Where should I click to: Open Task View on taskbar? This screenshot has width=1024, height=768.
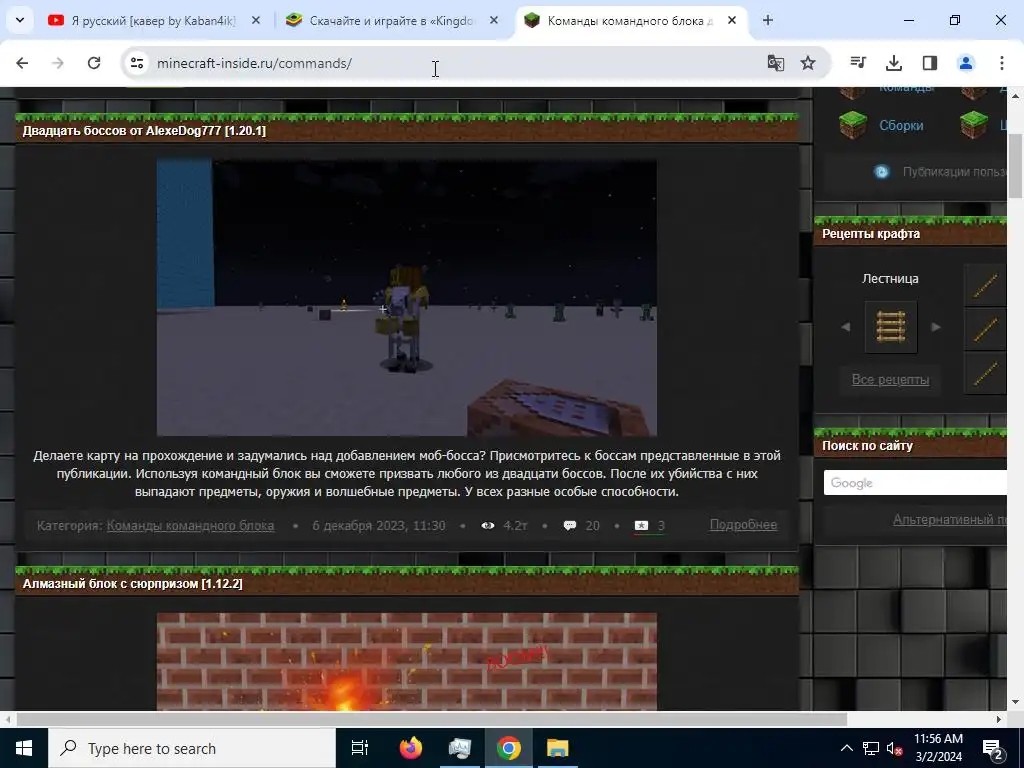360,748
